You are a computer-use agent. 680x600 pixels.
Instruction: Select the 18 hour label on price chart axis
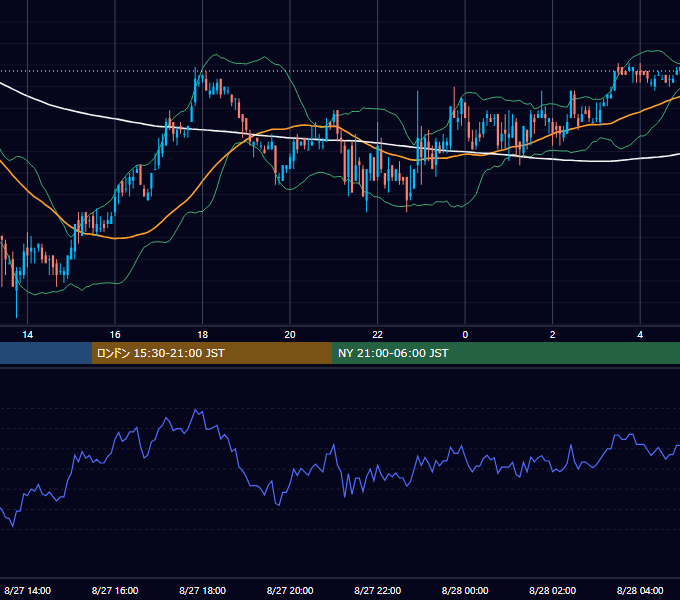pos(203,335)
